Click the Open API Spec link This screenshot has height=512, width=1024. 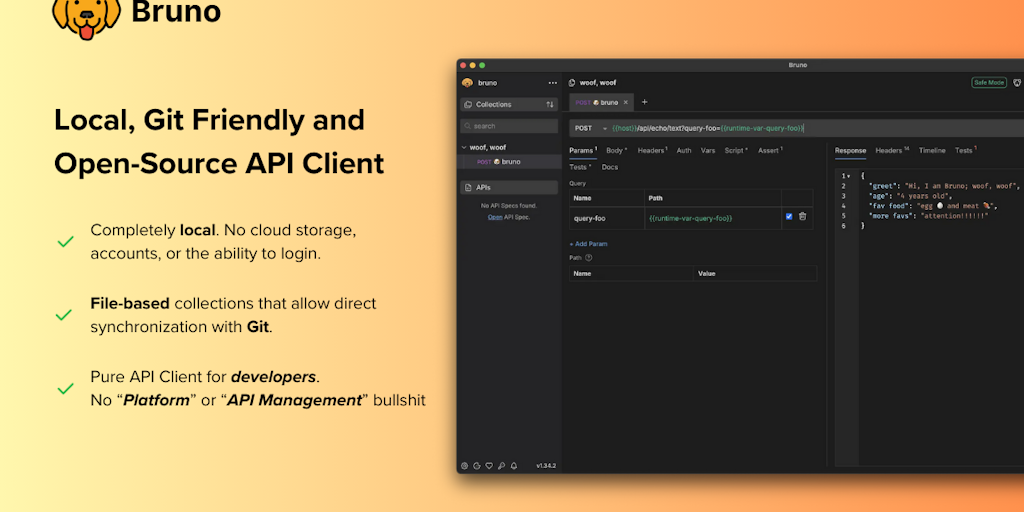pos(495,217)
